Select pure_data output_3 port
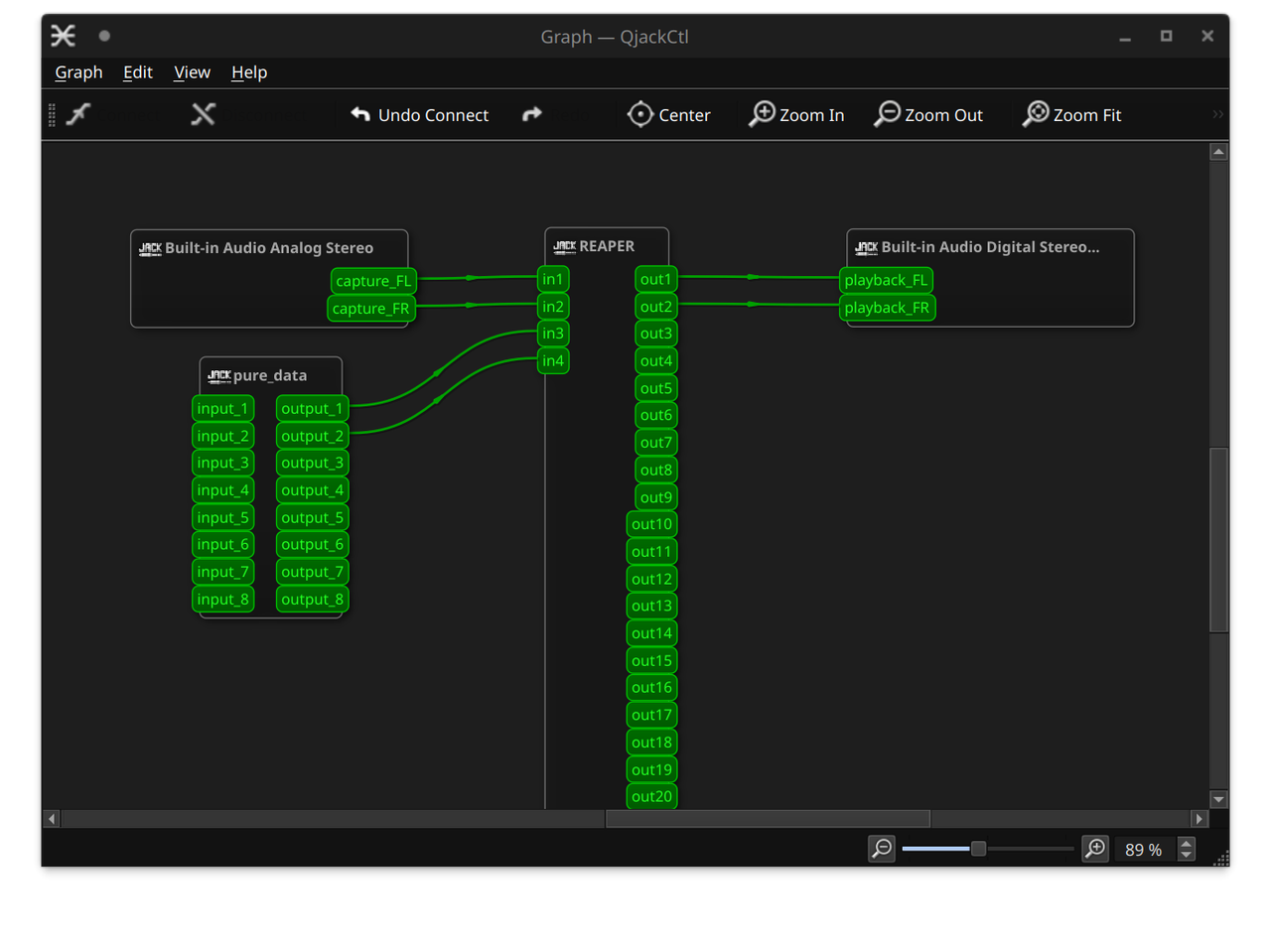The width and height of the screenshot is (1271, 952). pos(312,464)
